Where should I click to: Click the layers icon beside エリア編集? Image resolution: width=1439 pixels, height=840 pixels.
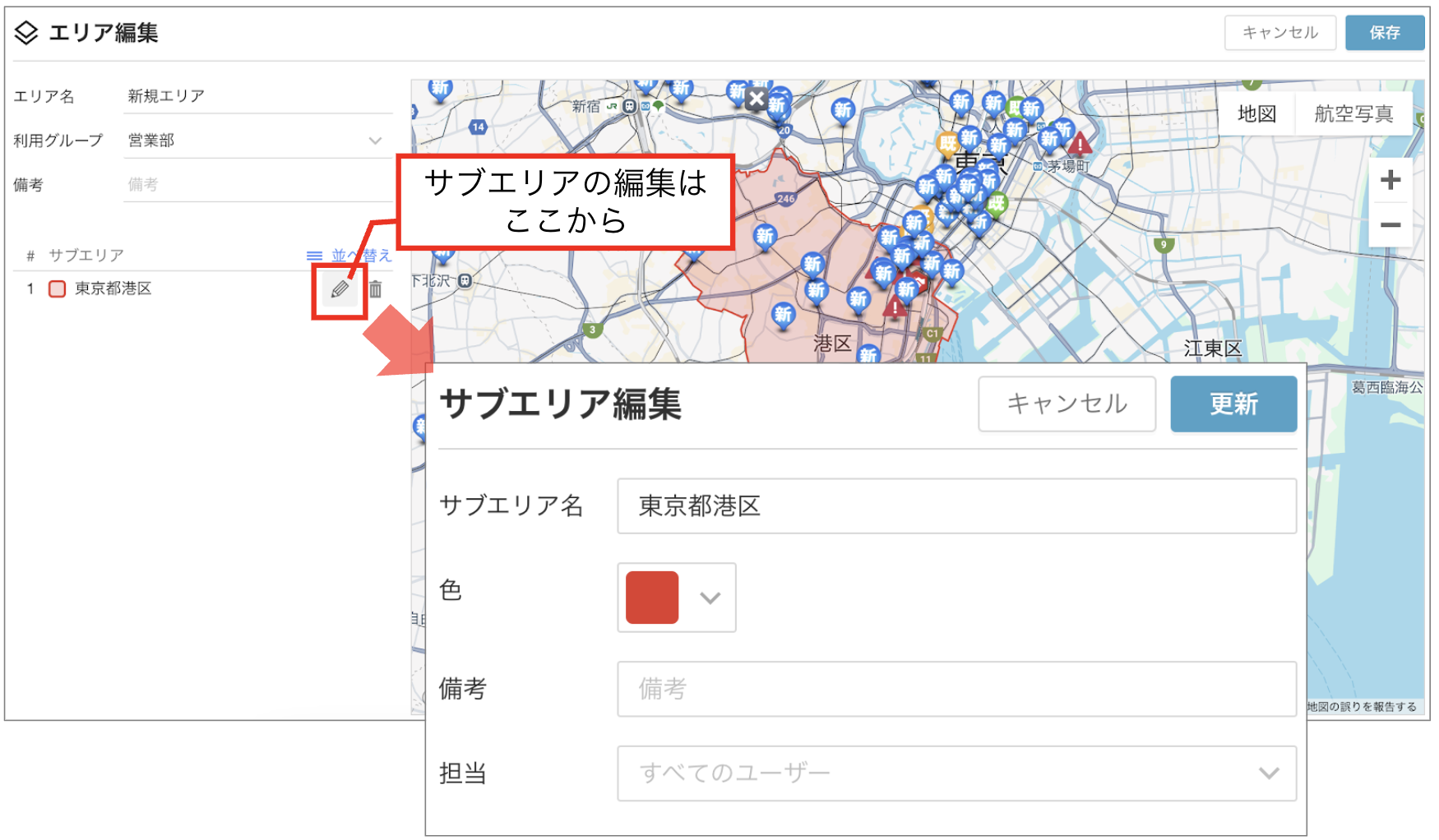(x=26, y=33)
